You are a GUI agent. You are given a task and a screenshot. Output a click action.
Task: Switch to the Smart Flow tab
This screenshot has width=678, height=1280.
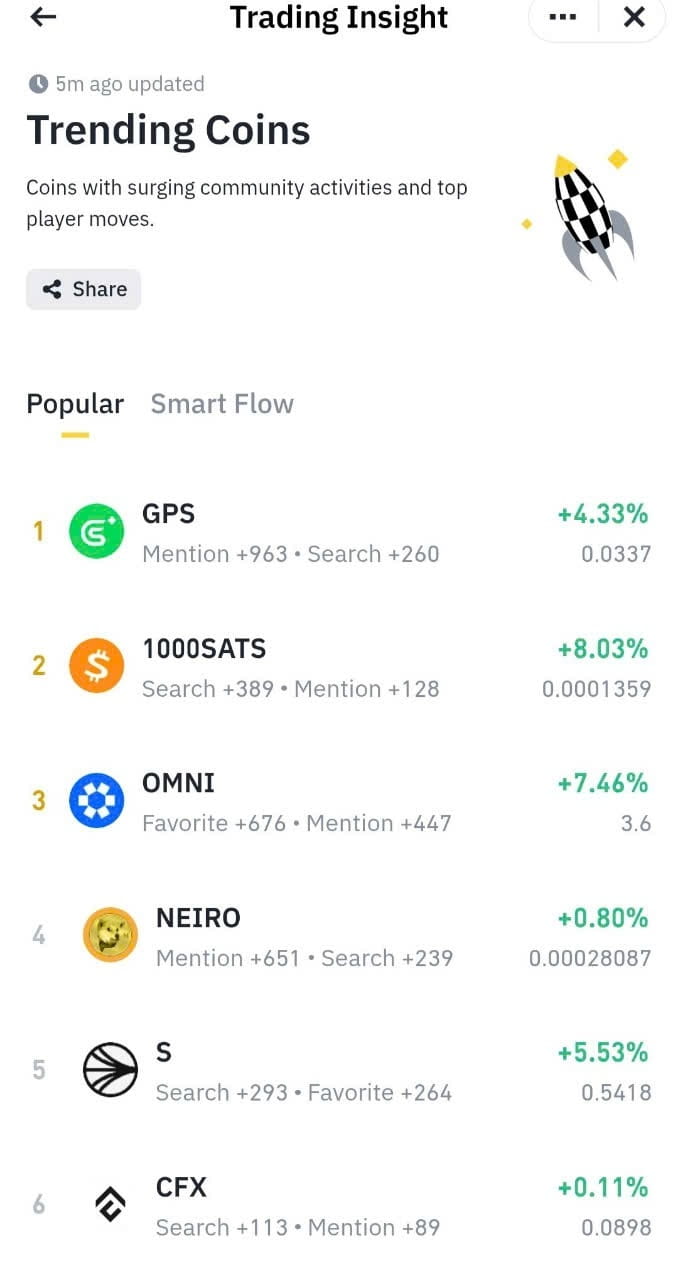[x=222, y=404]
